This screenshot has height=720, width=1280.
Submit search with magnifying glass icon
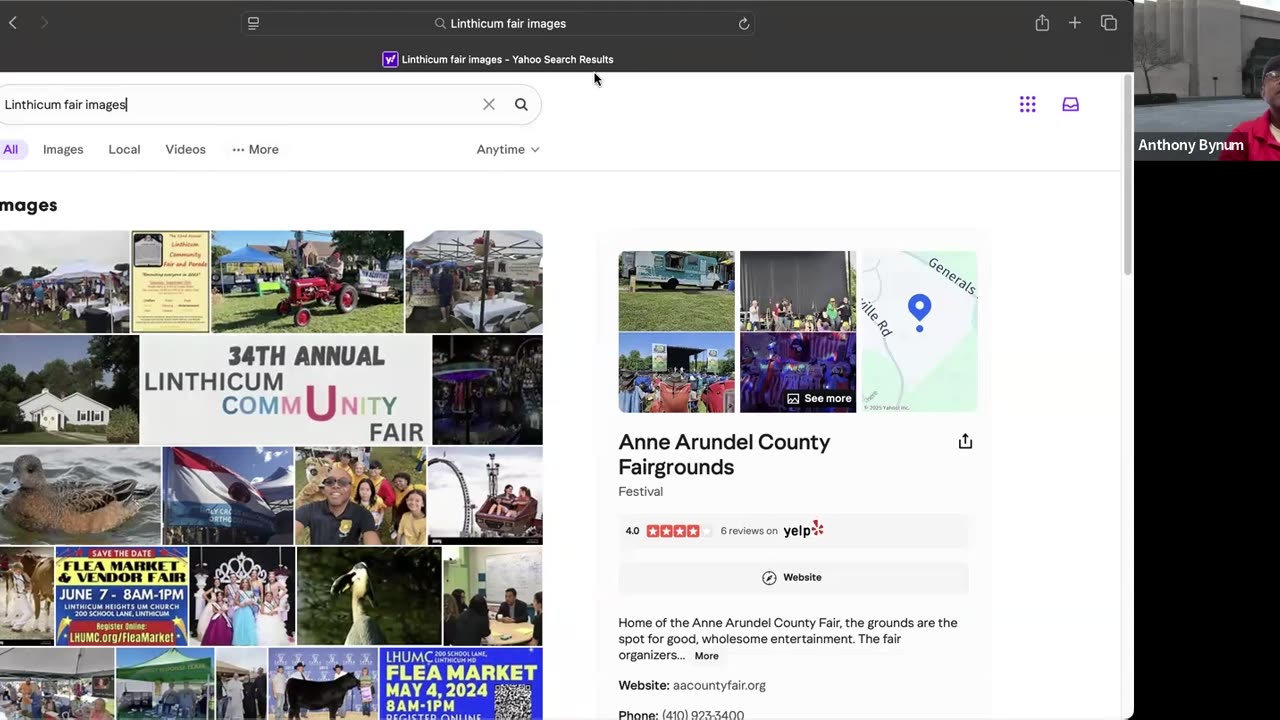click(521, 104)
